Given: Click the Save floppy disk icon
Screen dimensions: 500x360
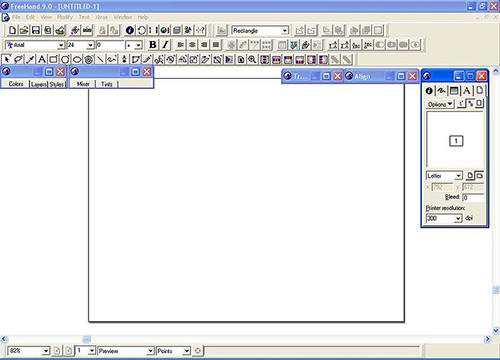Looking at the screenshot, I should [36, 30].
